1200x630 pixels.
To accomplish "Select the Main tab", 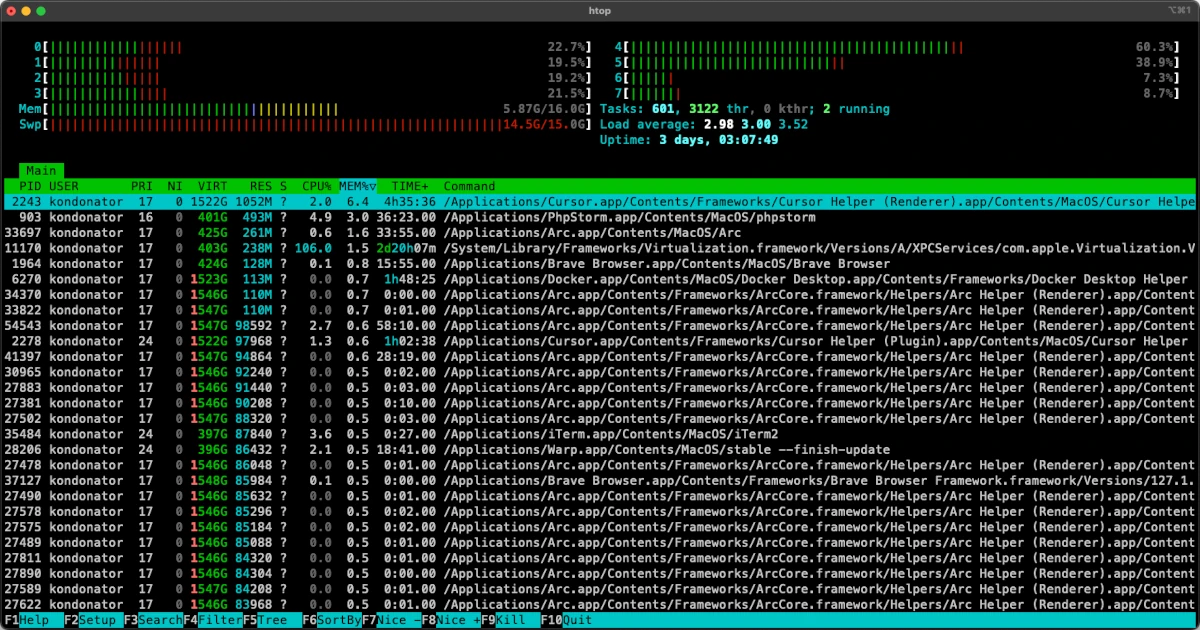I will (x=40, y=170).
